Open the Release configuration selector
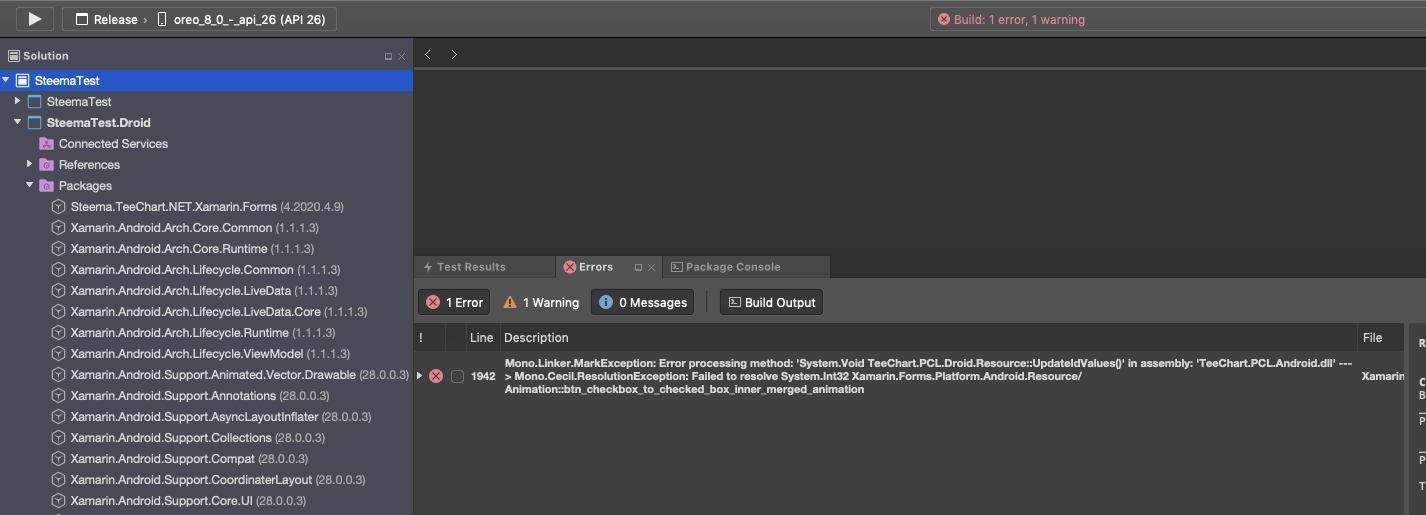The image size is (1426, 515). pos(106,19)
